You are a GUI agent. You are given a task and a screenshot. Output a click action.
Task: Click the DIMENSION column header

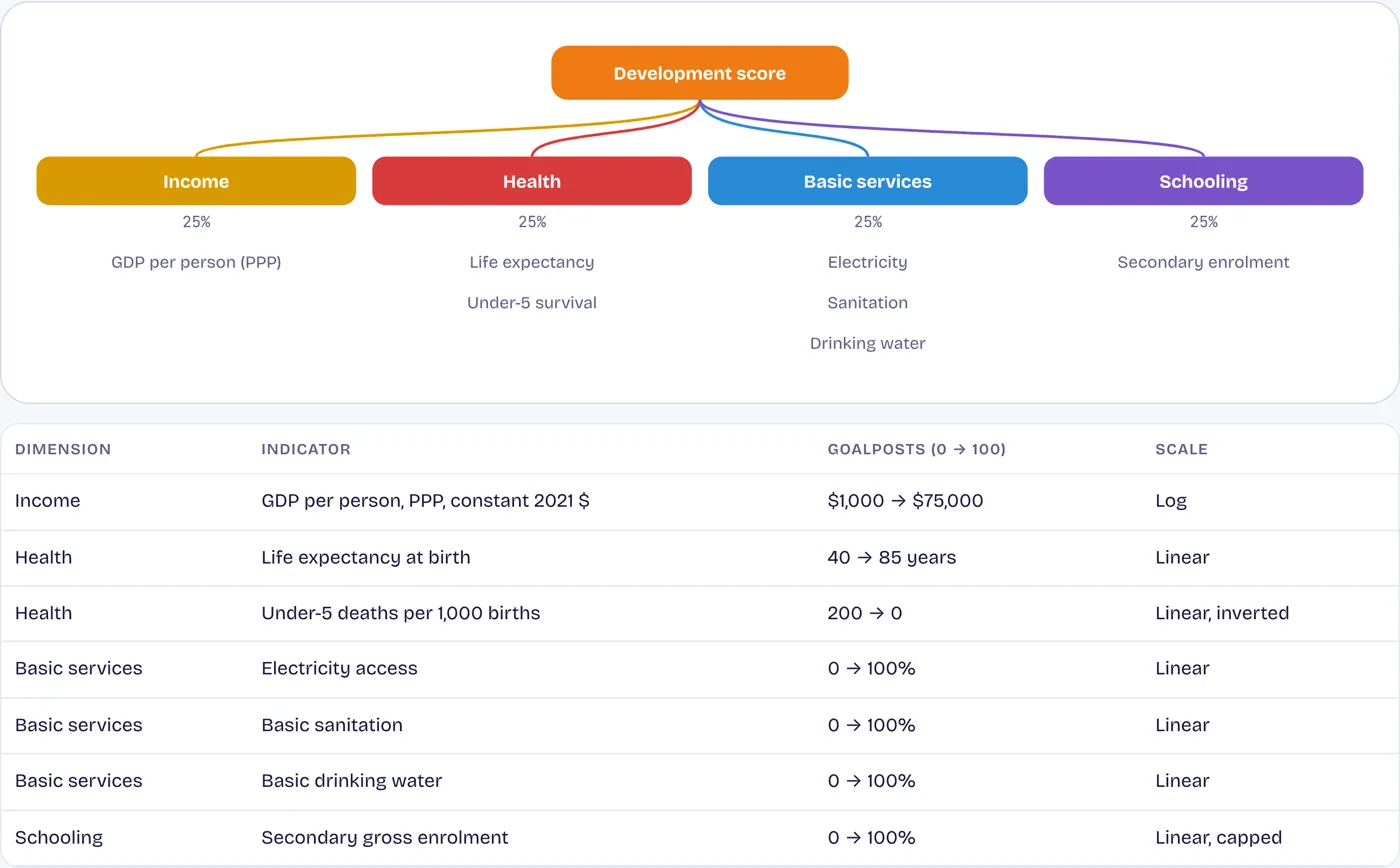(x=63, y=449)
